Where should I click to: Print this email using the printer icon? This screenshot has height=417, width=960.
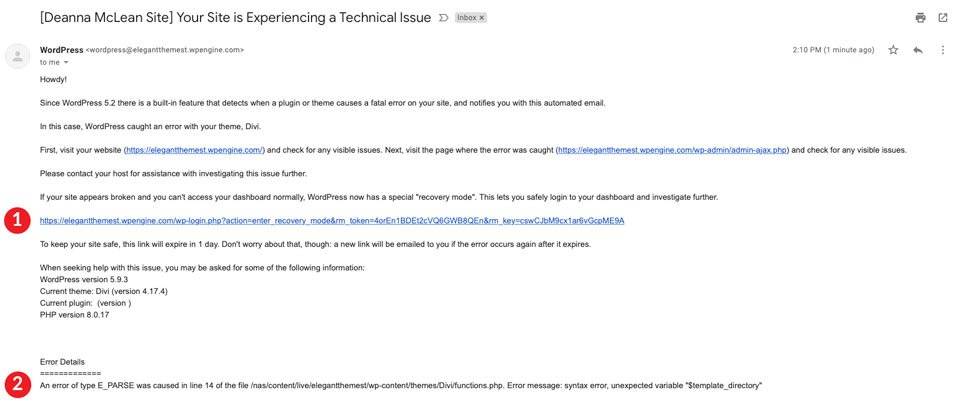(920, 18)
